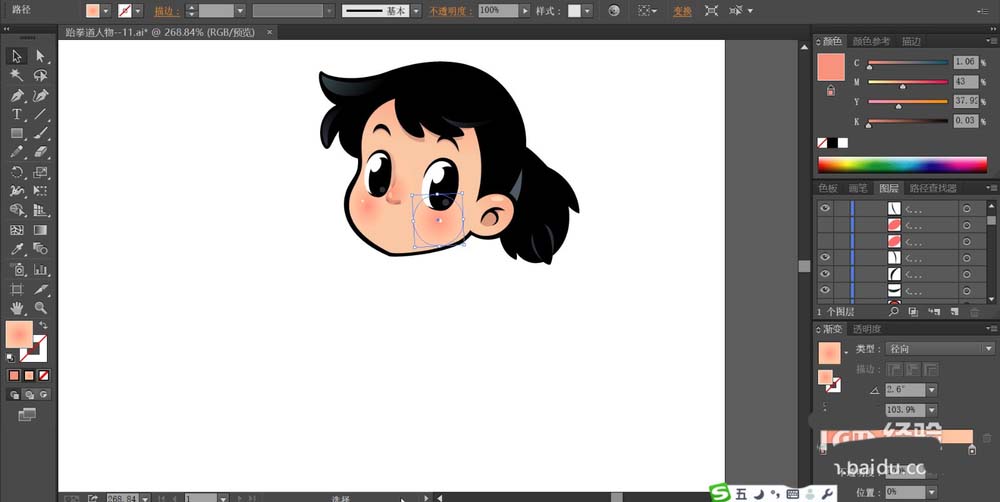The width and height of the screenshot is (1000, 502).
Task: Click the Recolor Artwork wheel icon
Action: pos(614,11)
